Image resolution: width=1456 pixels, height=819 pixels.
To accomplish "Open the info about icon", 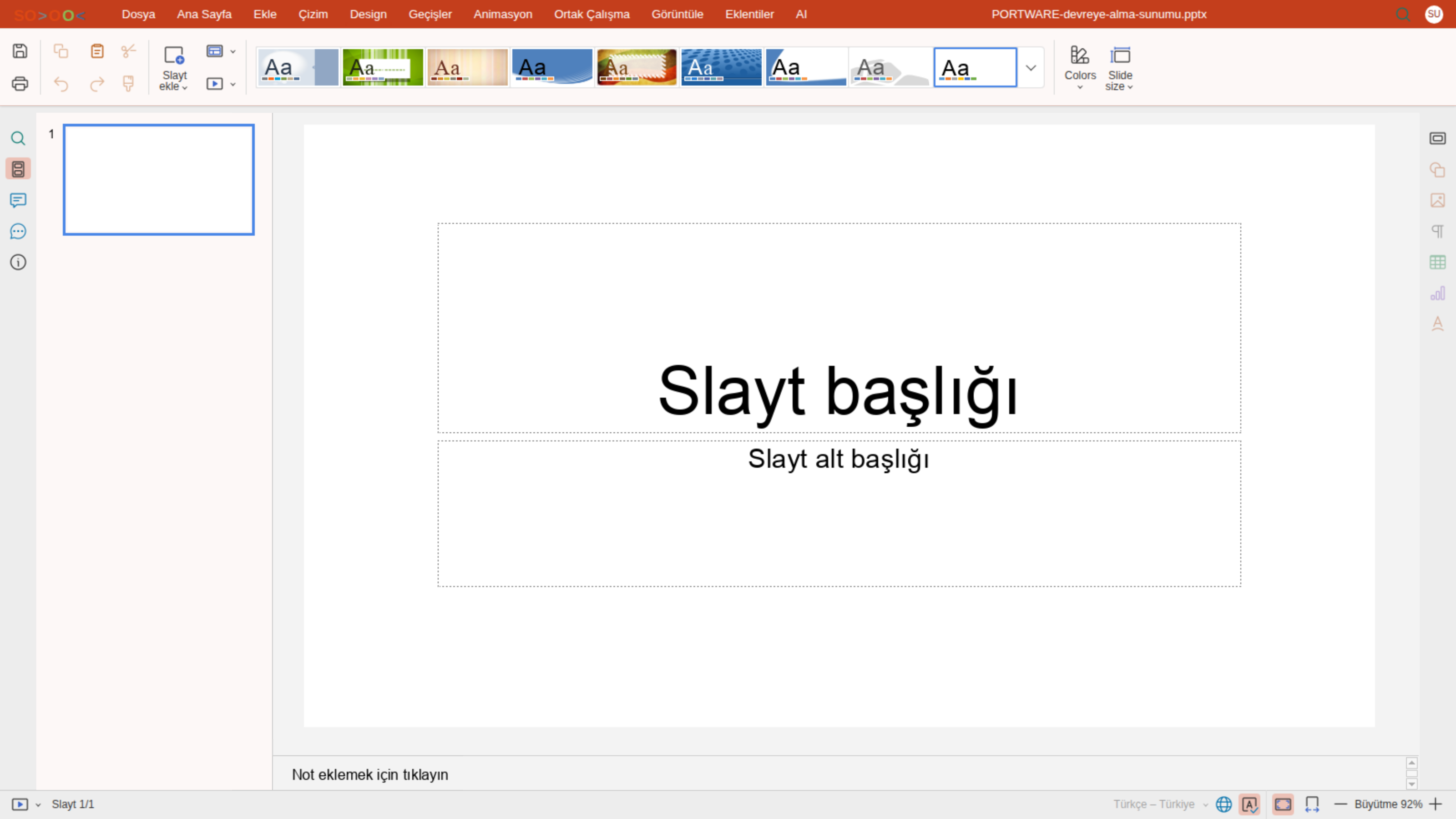I will click(x=18, y=262).
